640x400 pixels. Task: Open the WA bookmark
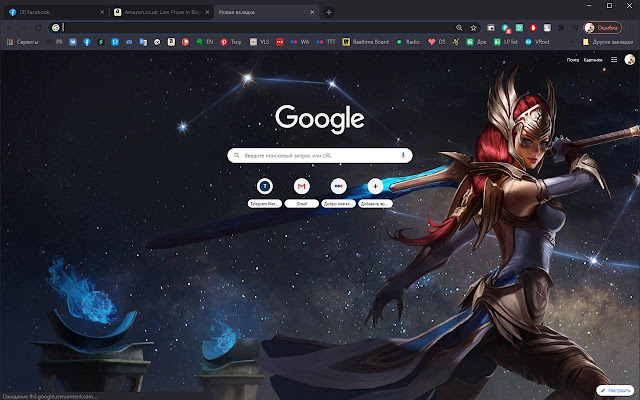(x=300, y=42)
